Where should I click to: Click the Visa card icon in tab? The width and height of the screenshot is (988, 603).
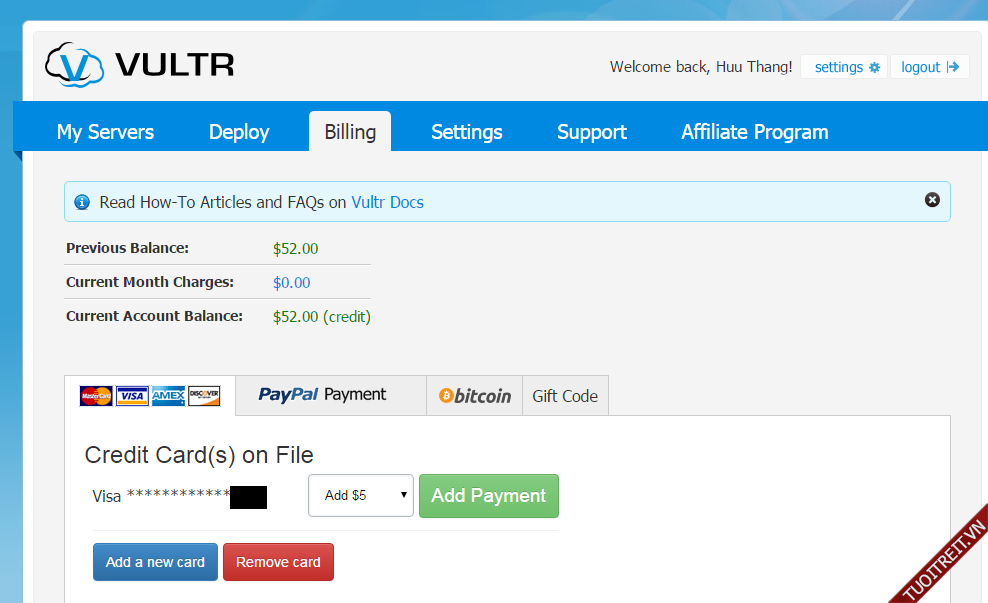pos(132,396)
